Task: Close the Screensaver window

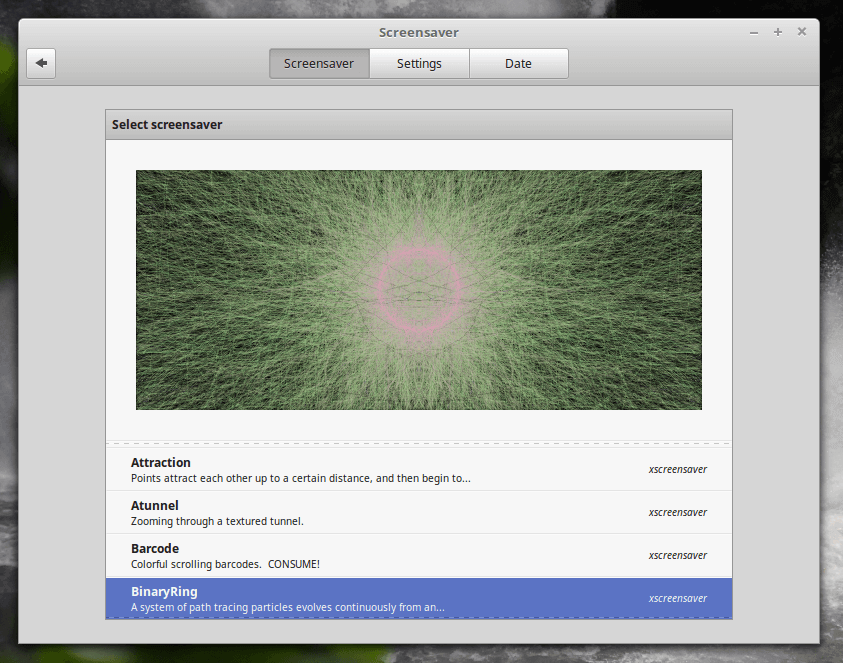Action: (802, 32)
